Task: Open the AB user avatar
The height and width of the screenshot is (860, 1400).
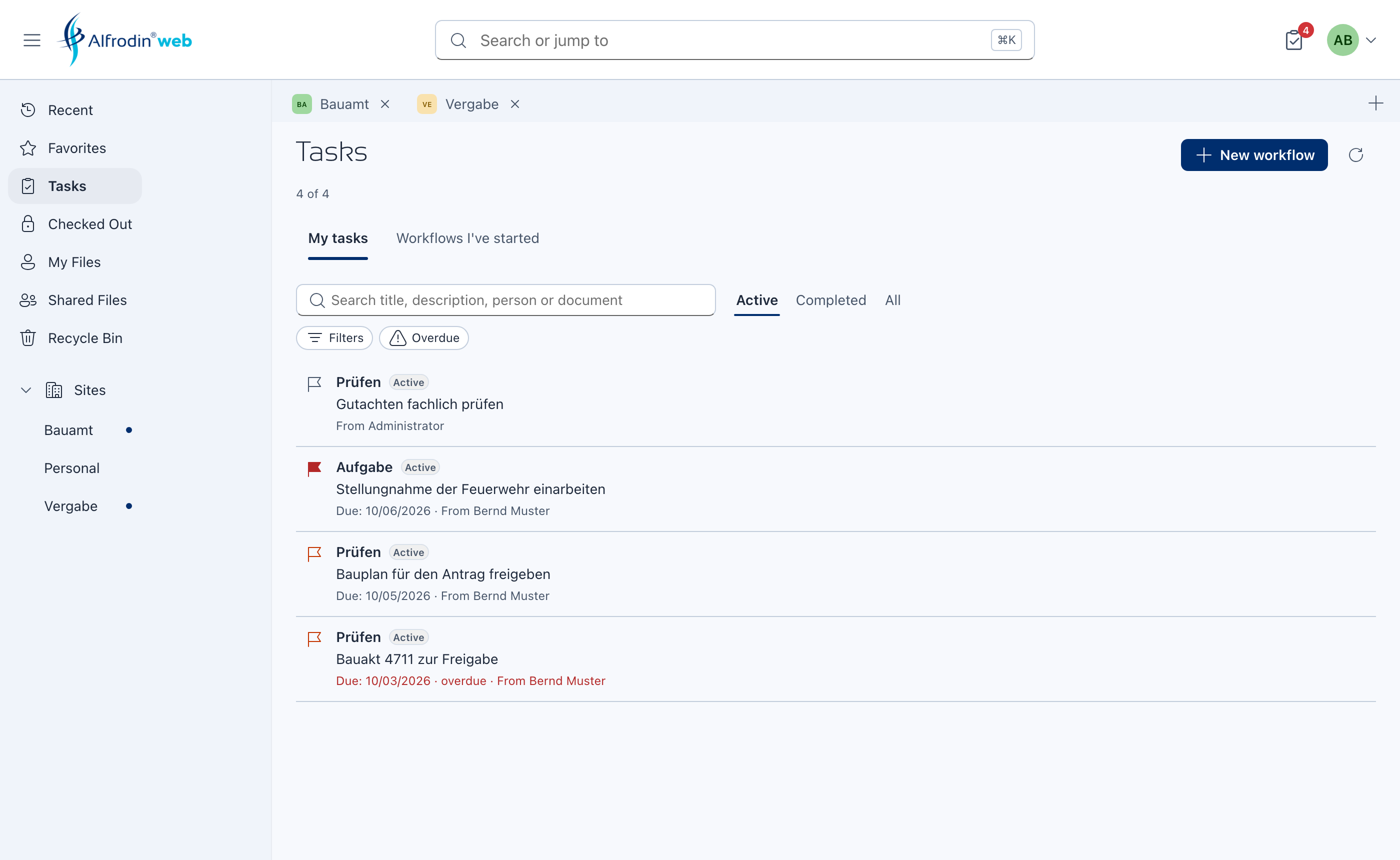Action: [x=1342, y=40]
